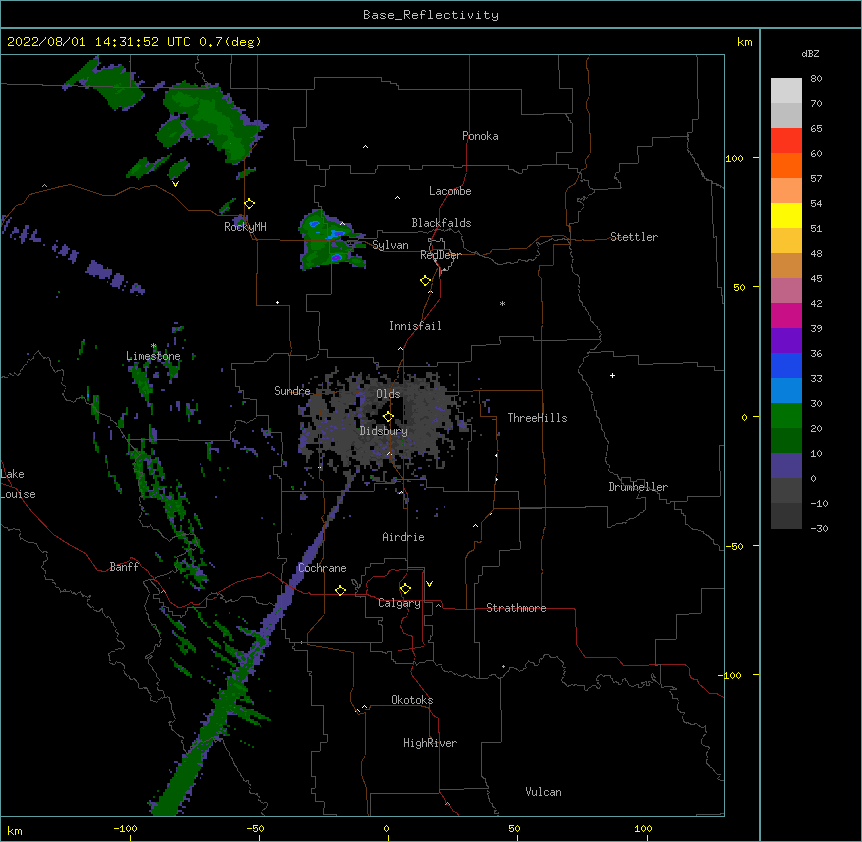Select the RockyMH label

coord(245,226)
